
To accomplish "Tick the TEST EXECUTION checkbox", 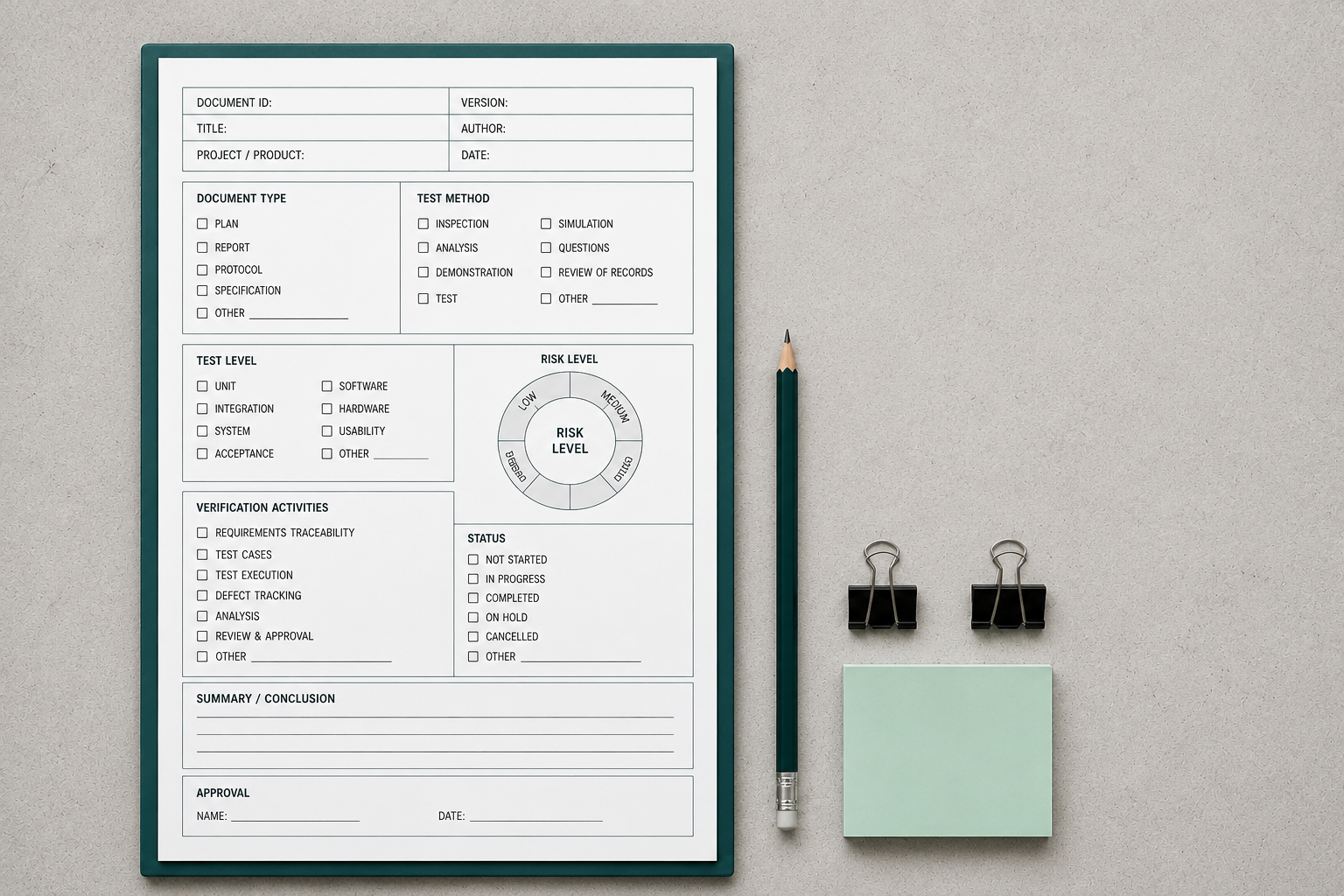I will (x=202, y=576).
